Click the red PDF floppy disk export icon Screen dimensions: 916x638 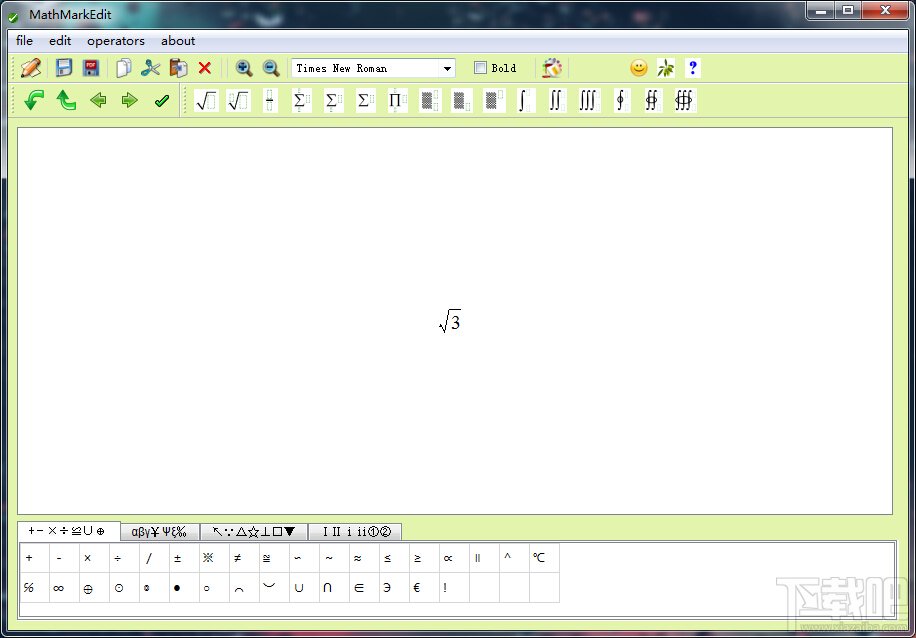click(x=91, y=68)
